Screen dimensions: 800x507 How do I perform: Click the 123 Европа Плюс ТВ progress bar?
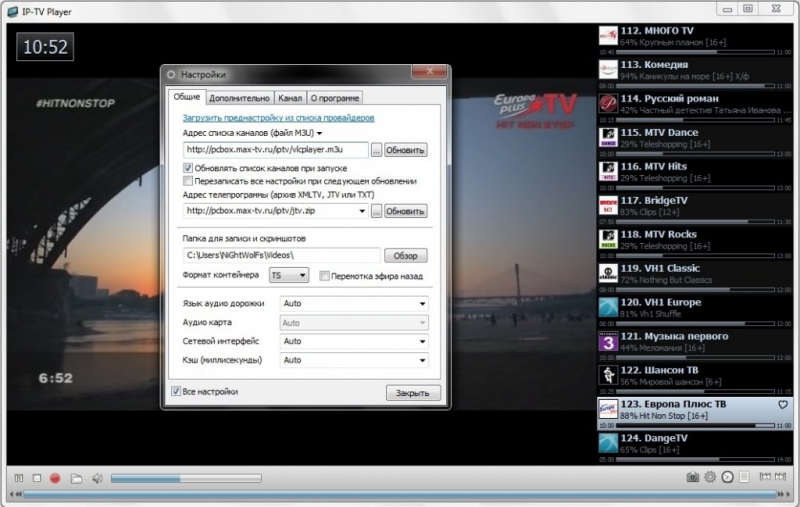695,425
